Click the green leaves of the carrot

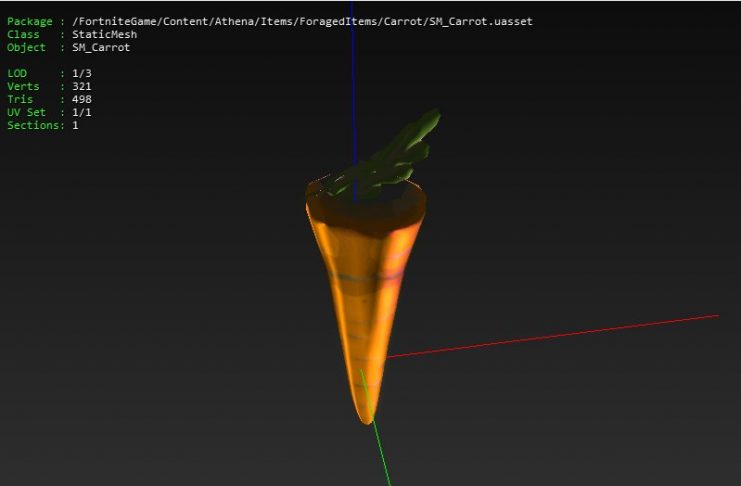[385, 158]
